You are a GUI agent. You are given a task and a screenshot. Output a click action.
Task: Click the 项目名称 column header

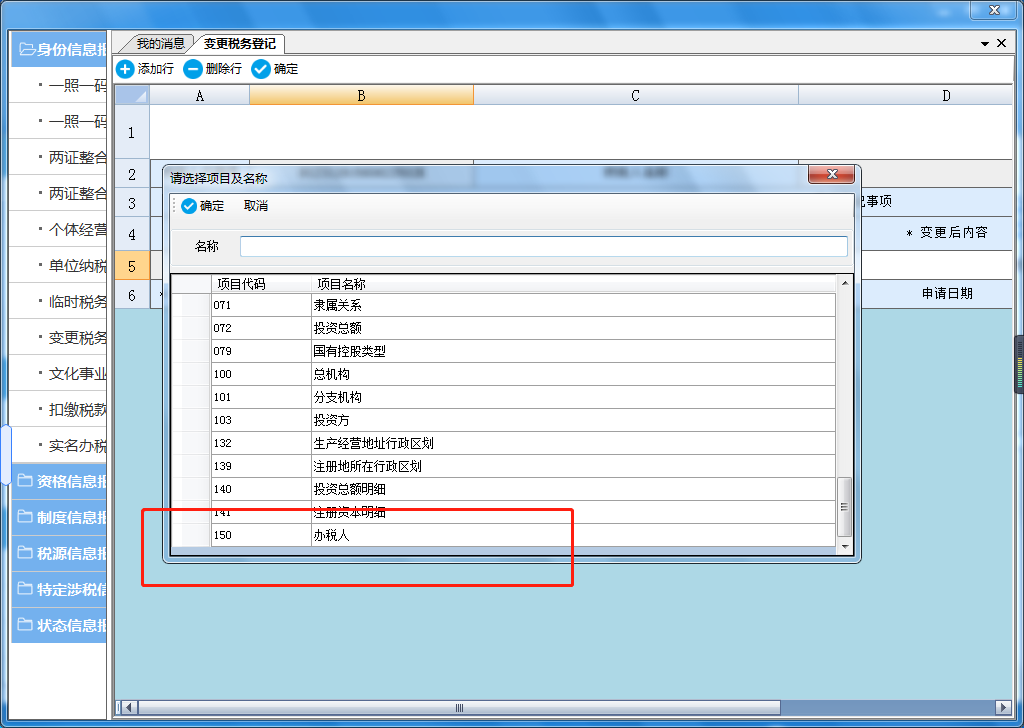(573, 284)
